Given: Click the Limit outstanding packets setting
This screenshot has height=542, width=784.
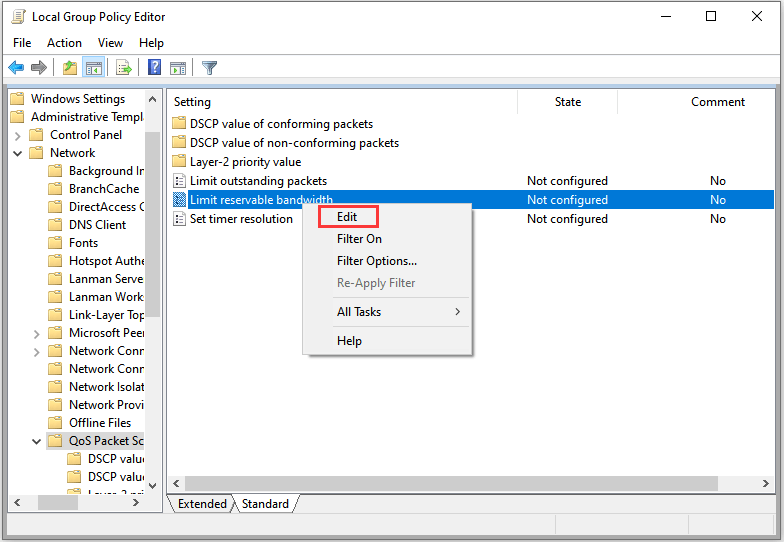Looking at the screenshot, I should (x=258, y=180).
